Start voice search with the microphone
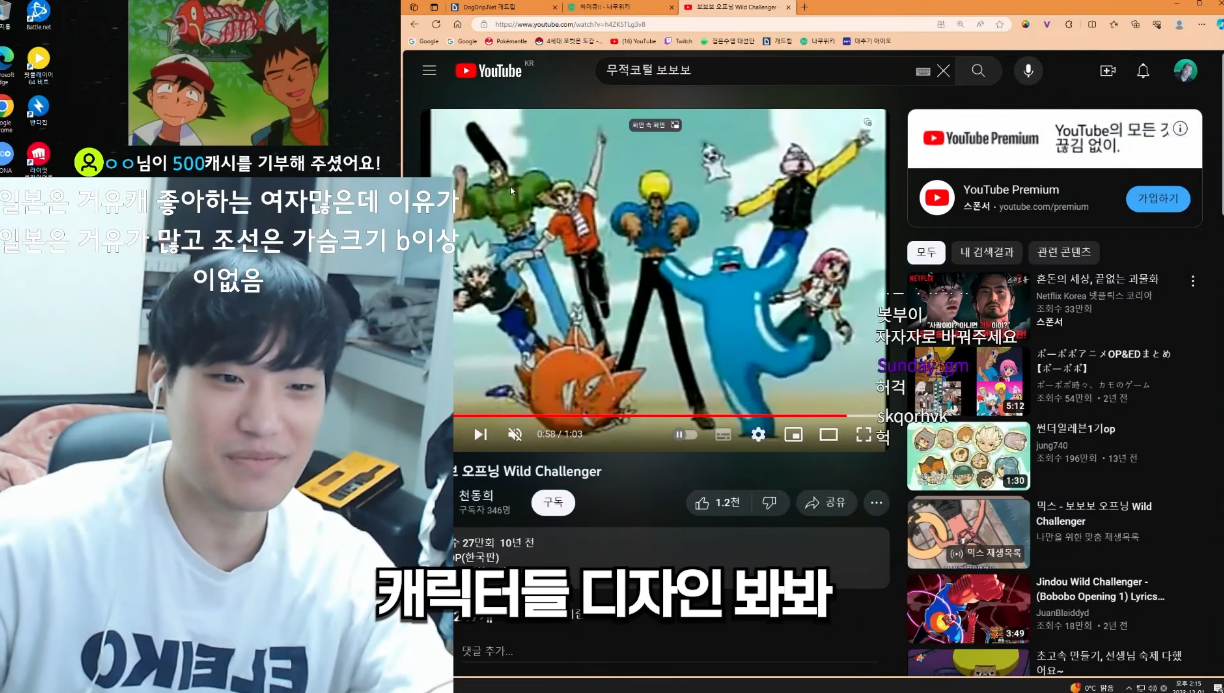1224x693 pixels. [x=1027, y=71]
